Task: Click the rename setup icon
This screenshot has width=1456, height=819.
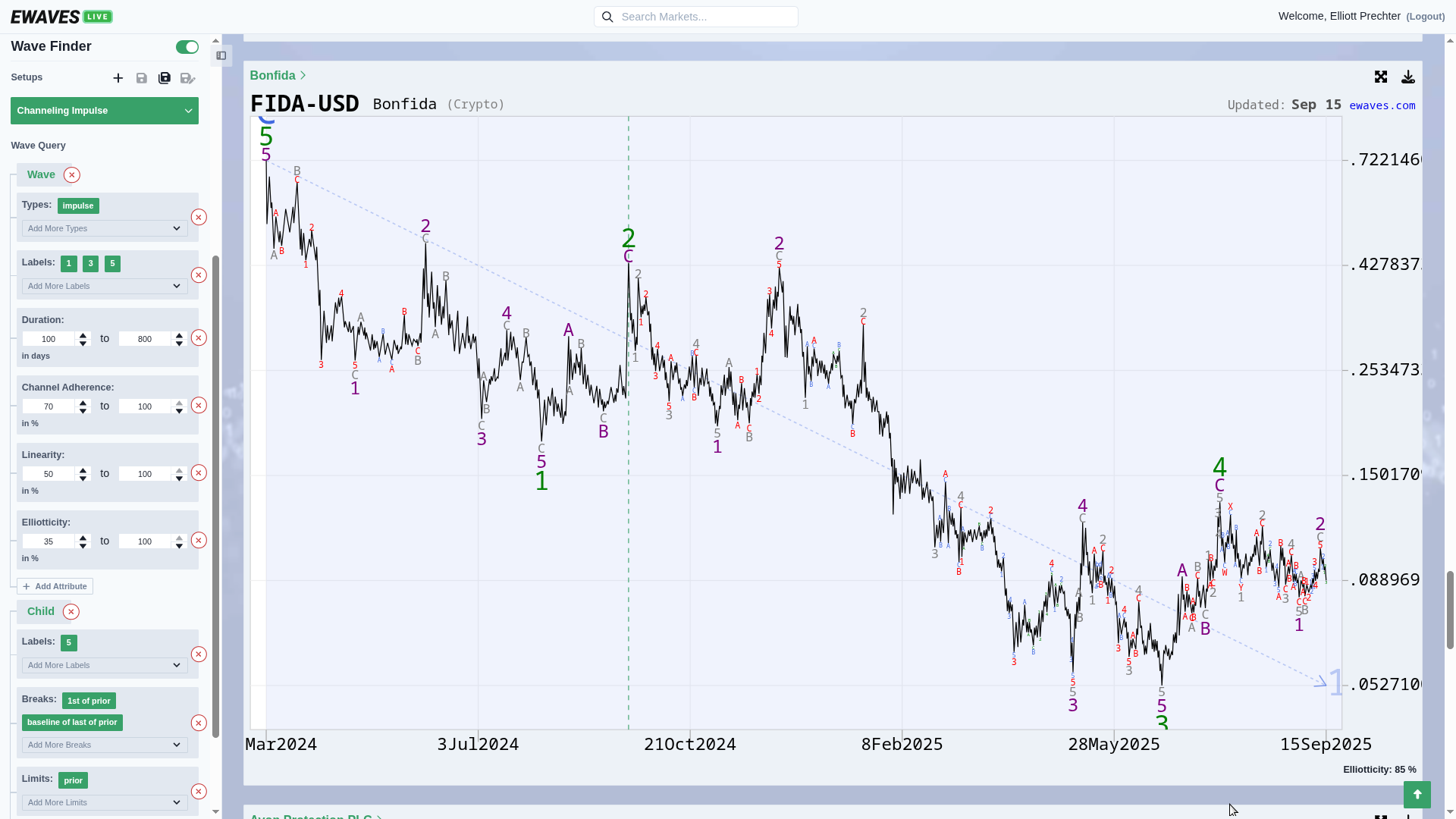Action: [x=187, y=78]
